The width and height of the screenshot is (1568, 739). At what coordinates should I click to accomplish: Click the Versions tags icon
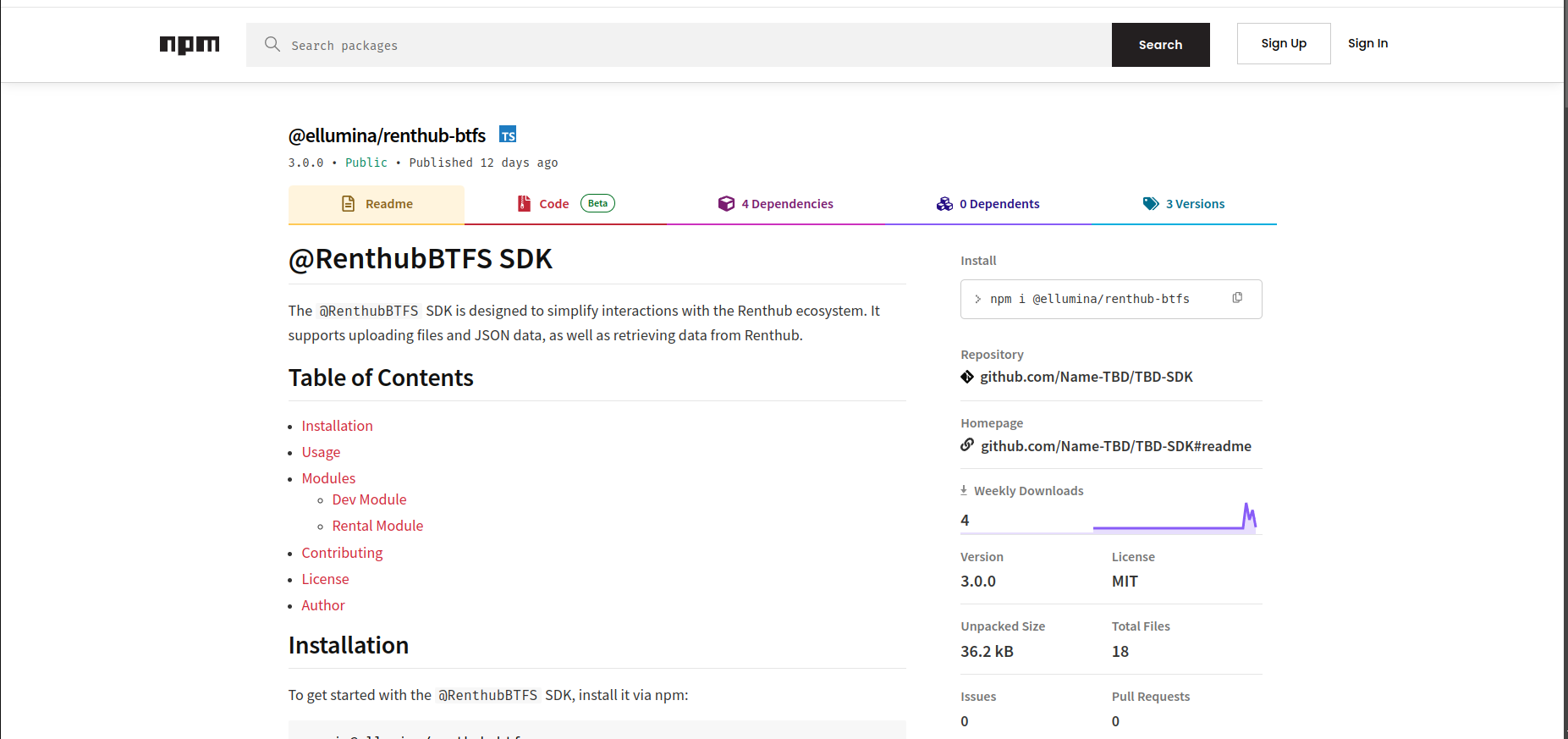[1151, 203]
